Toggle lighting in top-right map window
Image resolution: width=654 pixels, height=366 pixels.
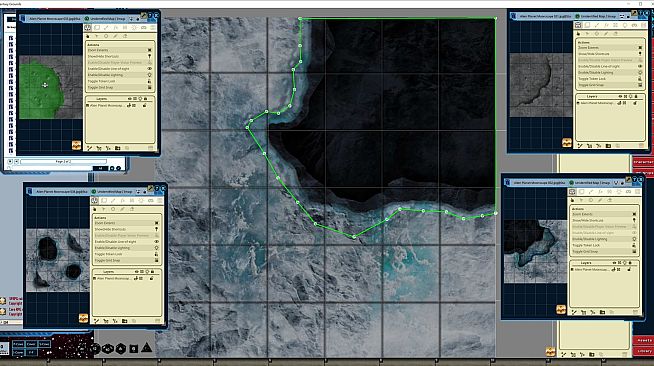click(x=610, y=73)
